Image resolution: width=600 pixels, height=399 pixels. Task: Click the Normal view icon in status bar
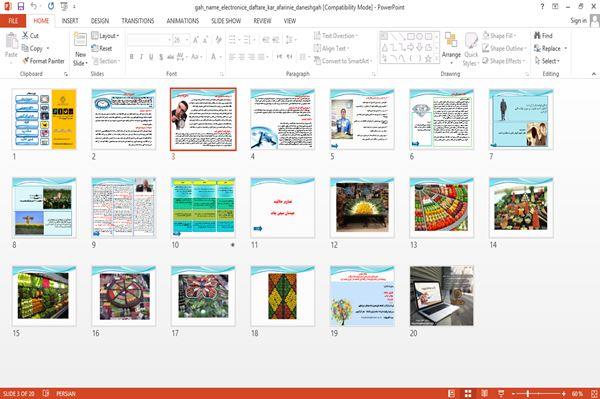tap(452, 394)
